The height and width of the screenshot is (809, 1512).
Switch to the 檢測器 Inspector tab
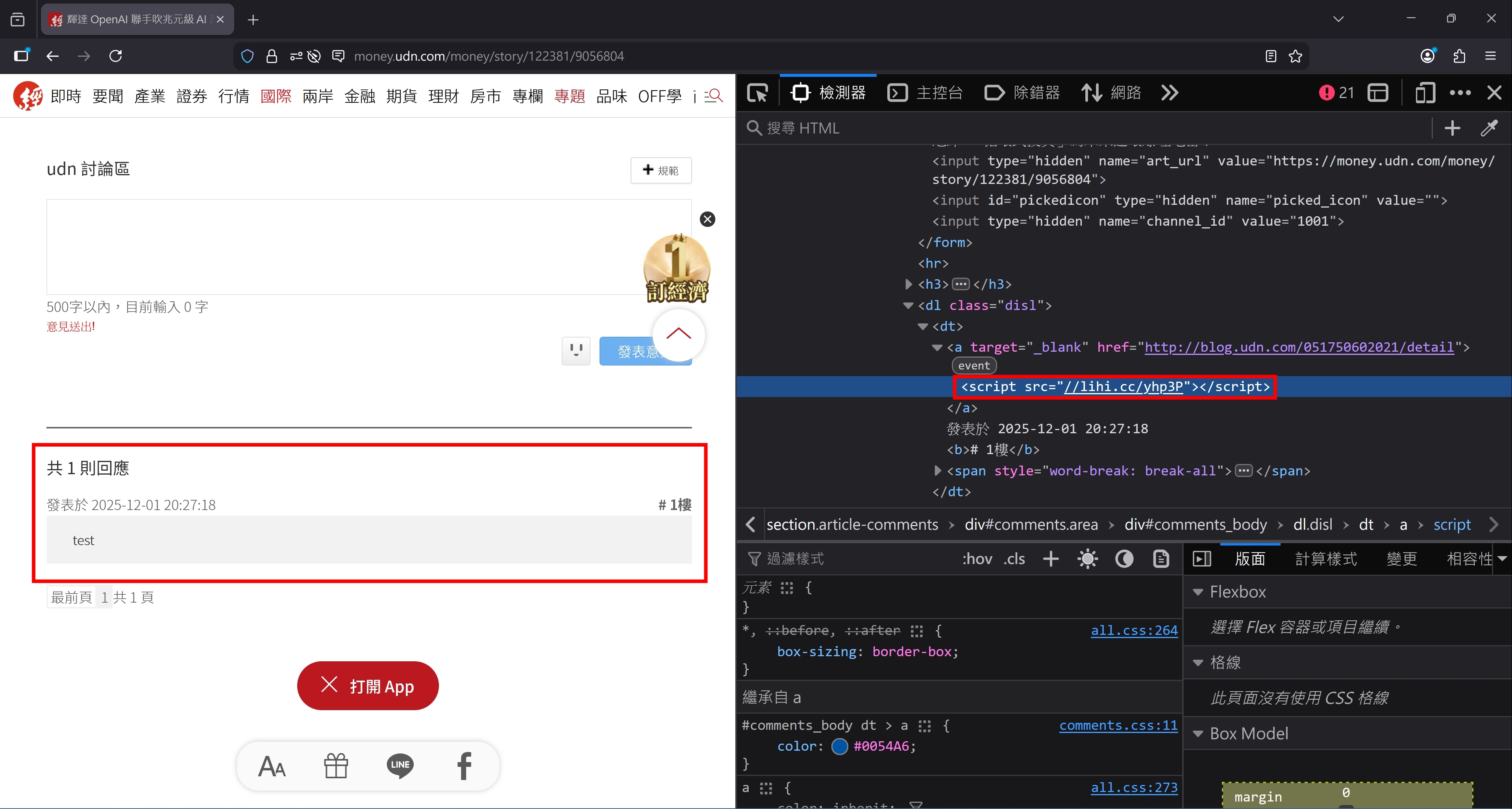tap(828, 93)
